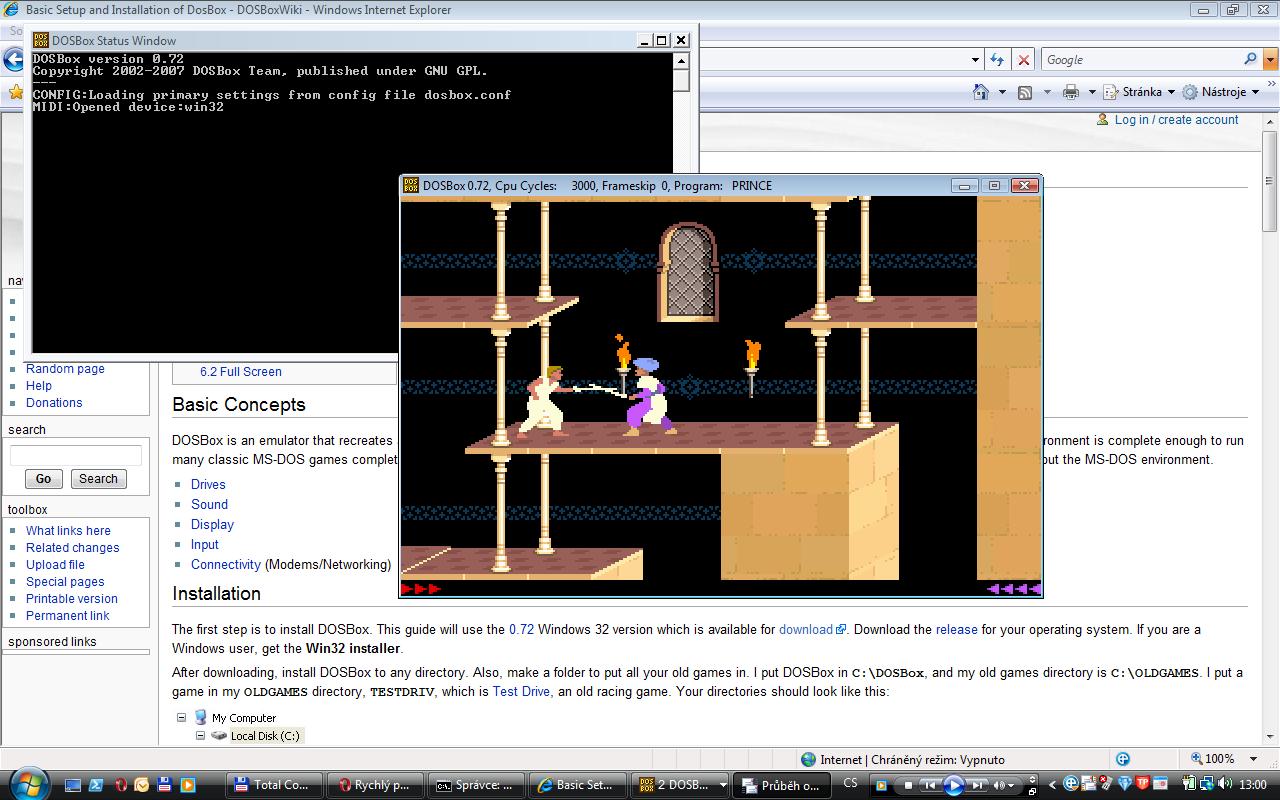Click the wiki search text field

76,456
